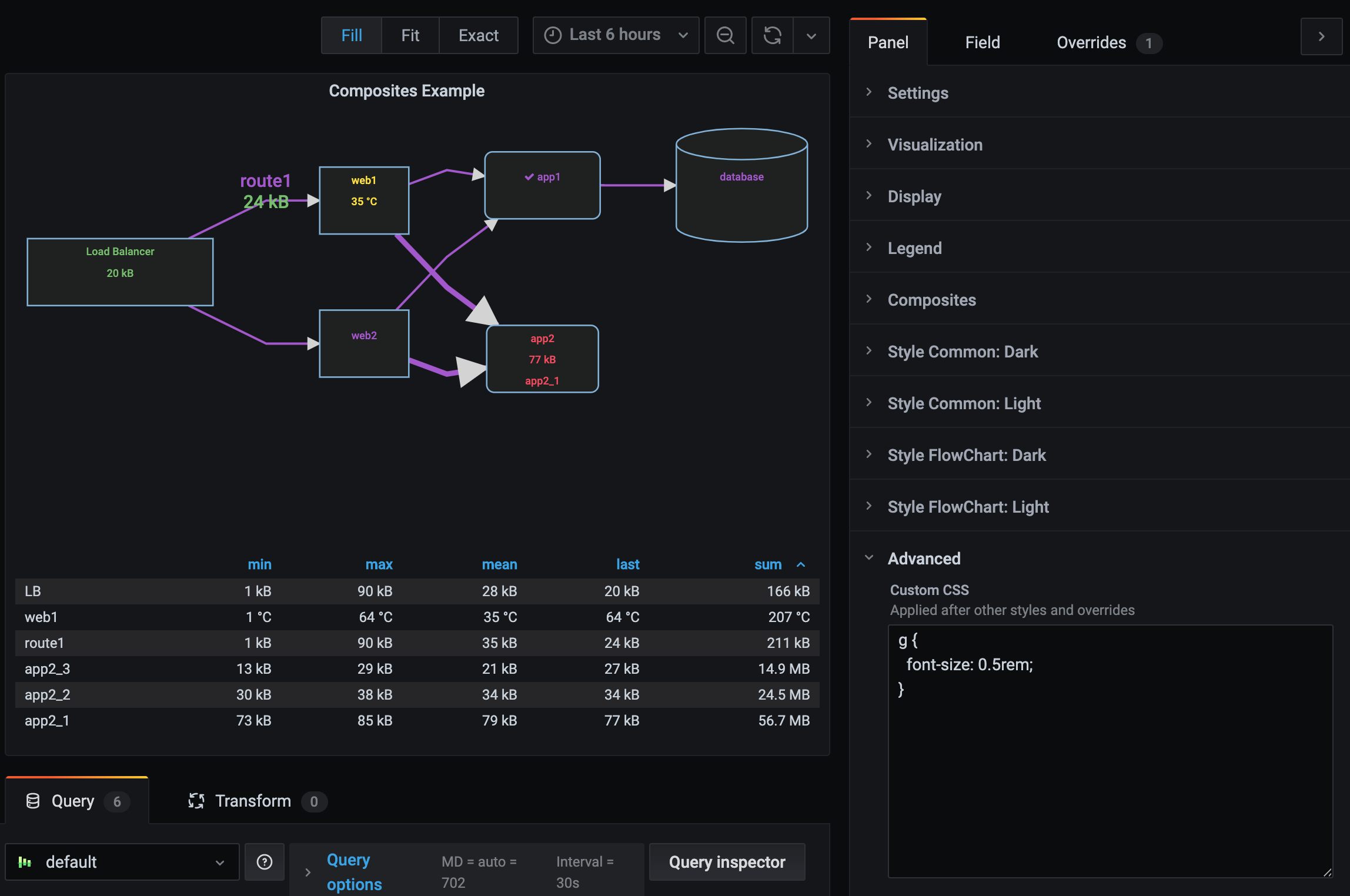1350x896 pixels.
Task: Expand the Composites section
Action: 931,299
